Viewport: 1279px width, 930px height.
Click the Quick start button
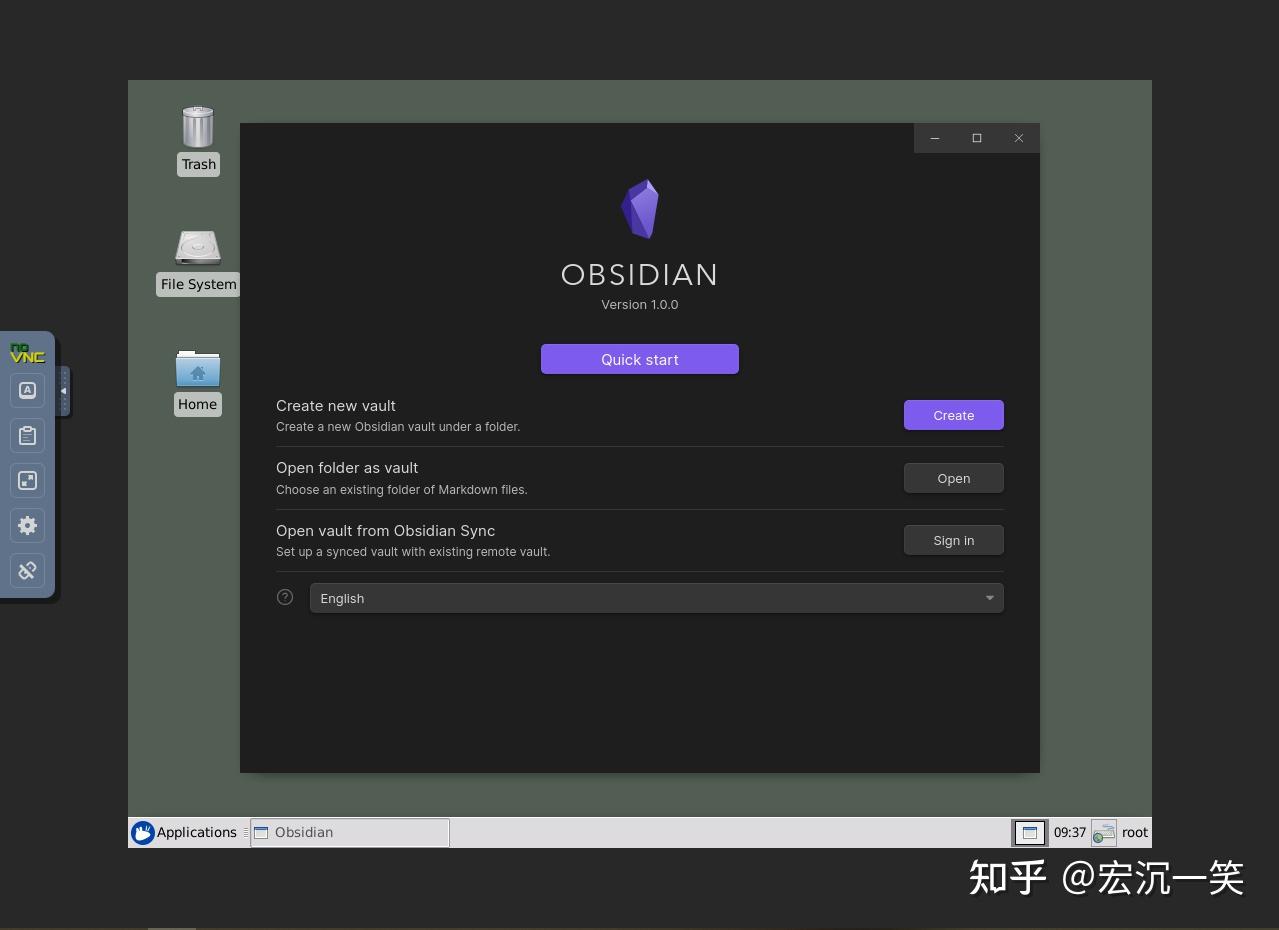click(639, 359)
